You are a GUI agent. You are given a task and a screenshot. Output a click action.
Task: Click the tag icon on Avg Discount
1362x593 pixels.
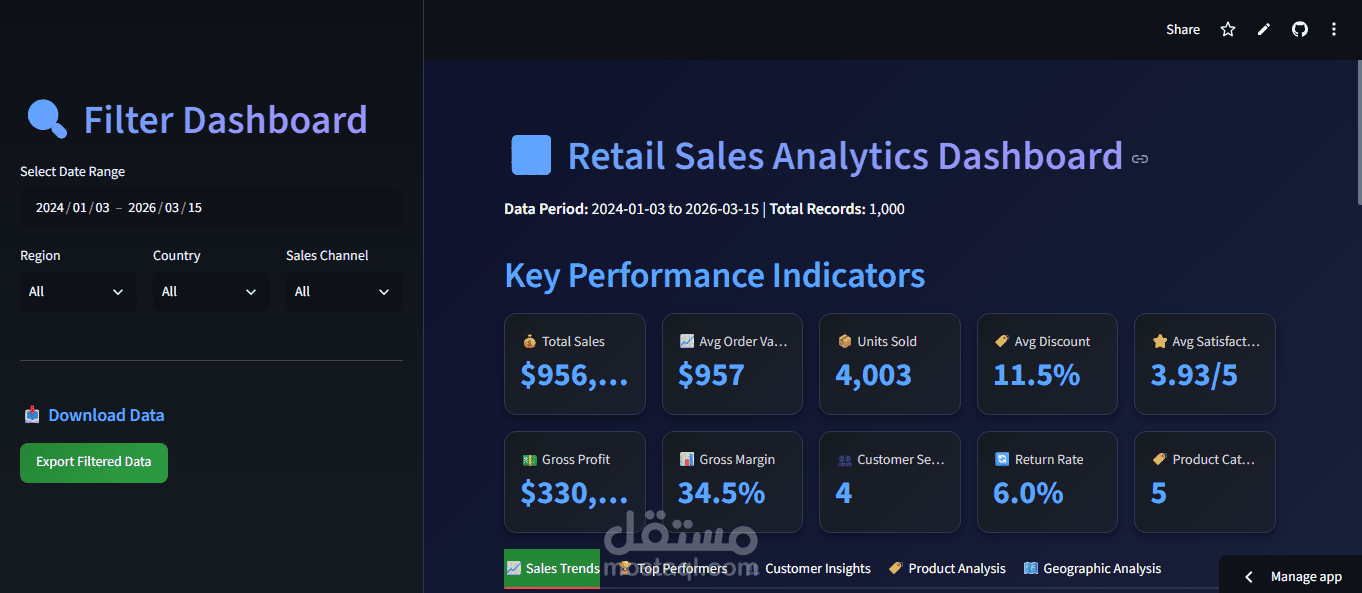tap(1001, 341)
